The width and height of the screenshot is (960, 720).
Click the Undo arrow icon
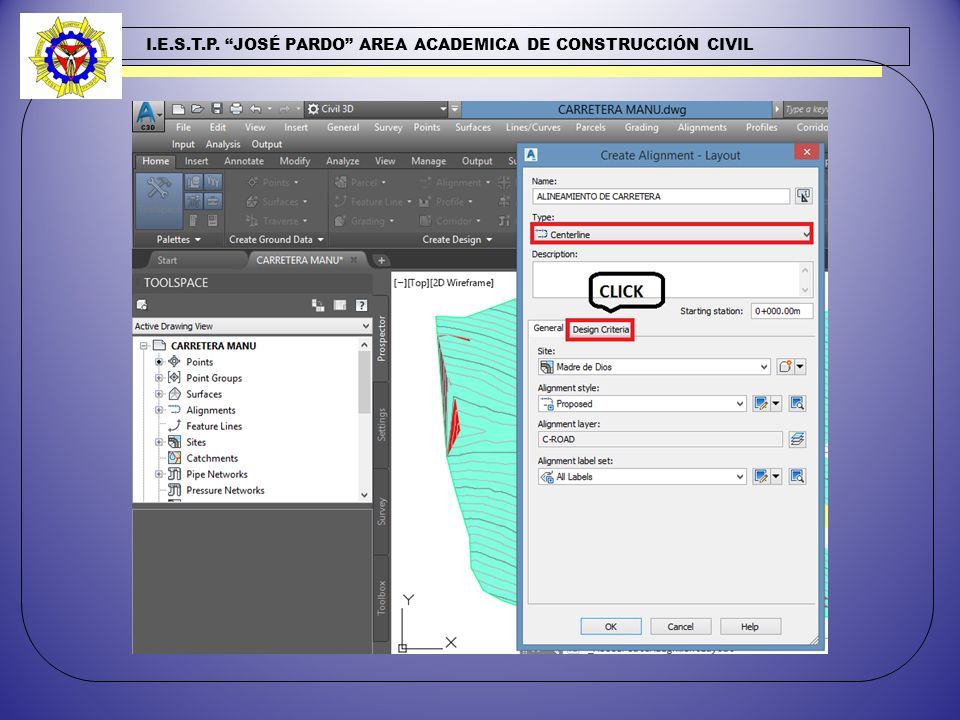coord(256,109)
